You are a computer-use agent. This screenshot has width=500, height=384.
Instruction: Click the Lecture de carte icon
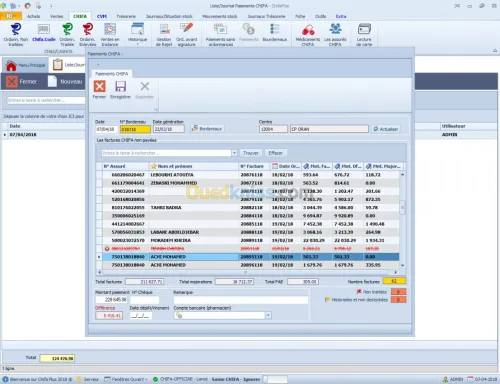coord(364,29)
